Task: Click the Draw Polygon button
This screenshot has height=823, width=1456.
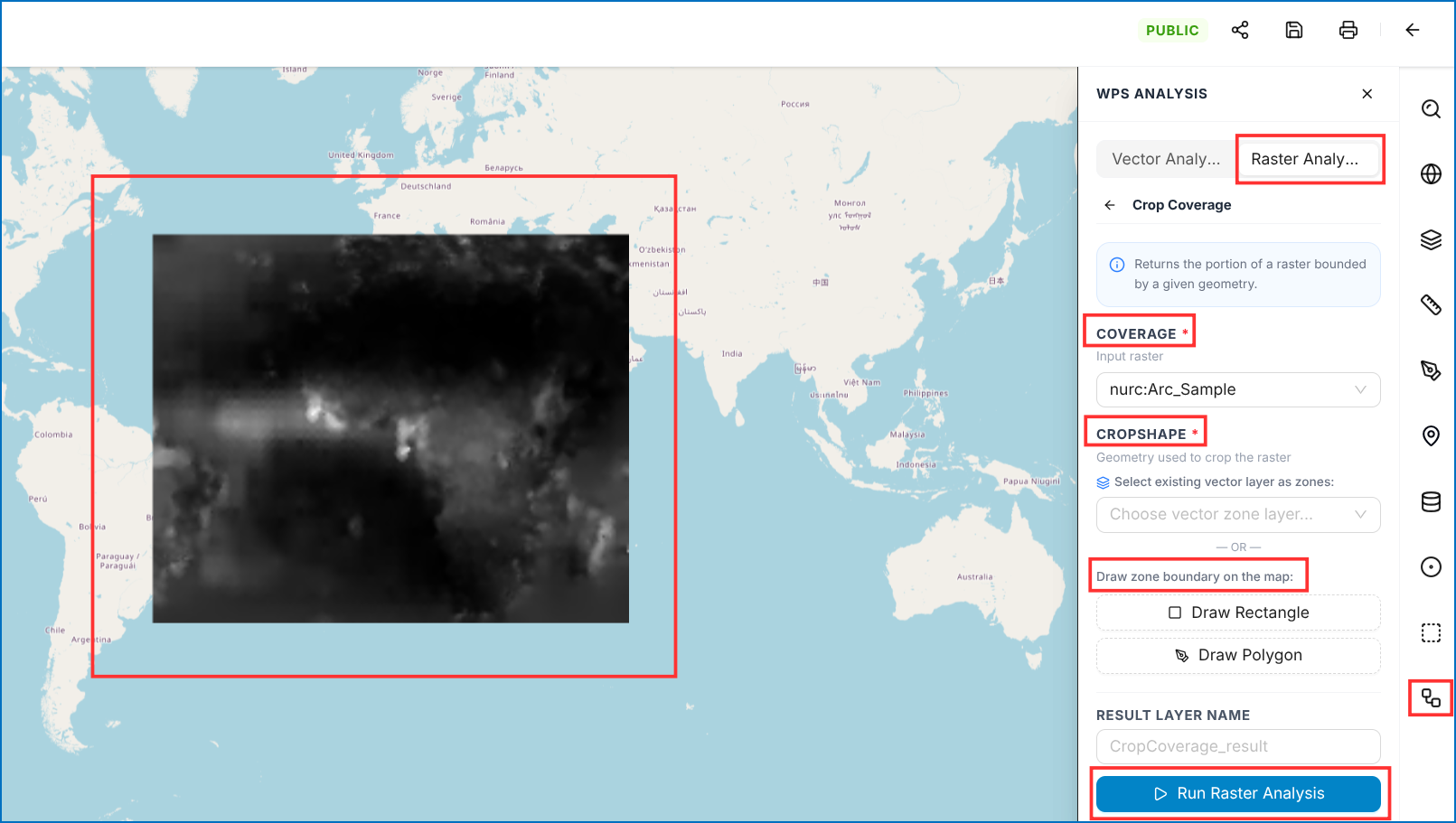Action: (x=1238, y=655)
